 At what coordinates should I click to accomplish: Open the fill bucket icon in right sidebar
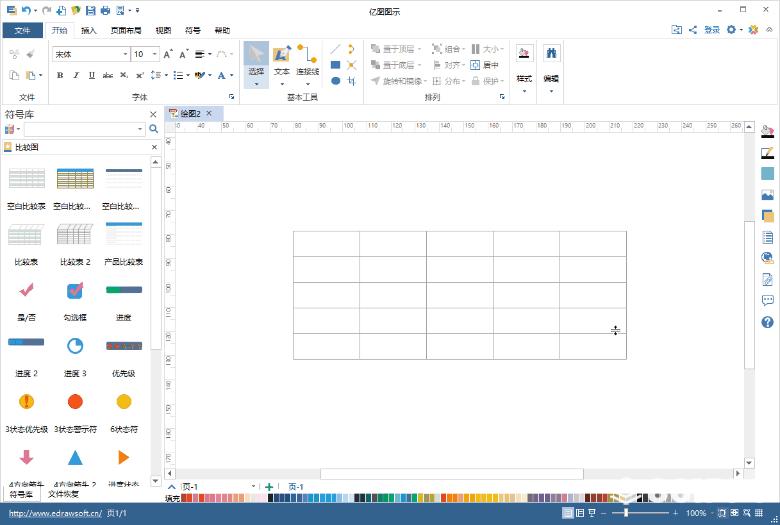click(767, 131)
